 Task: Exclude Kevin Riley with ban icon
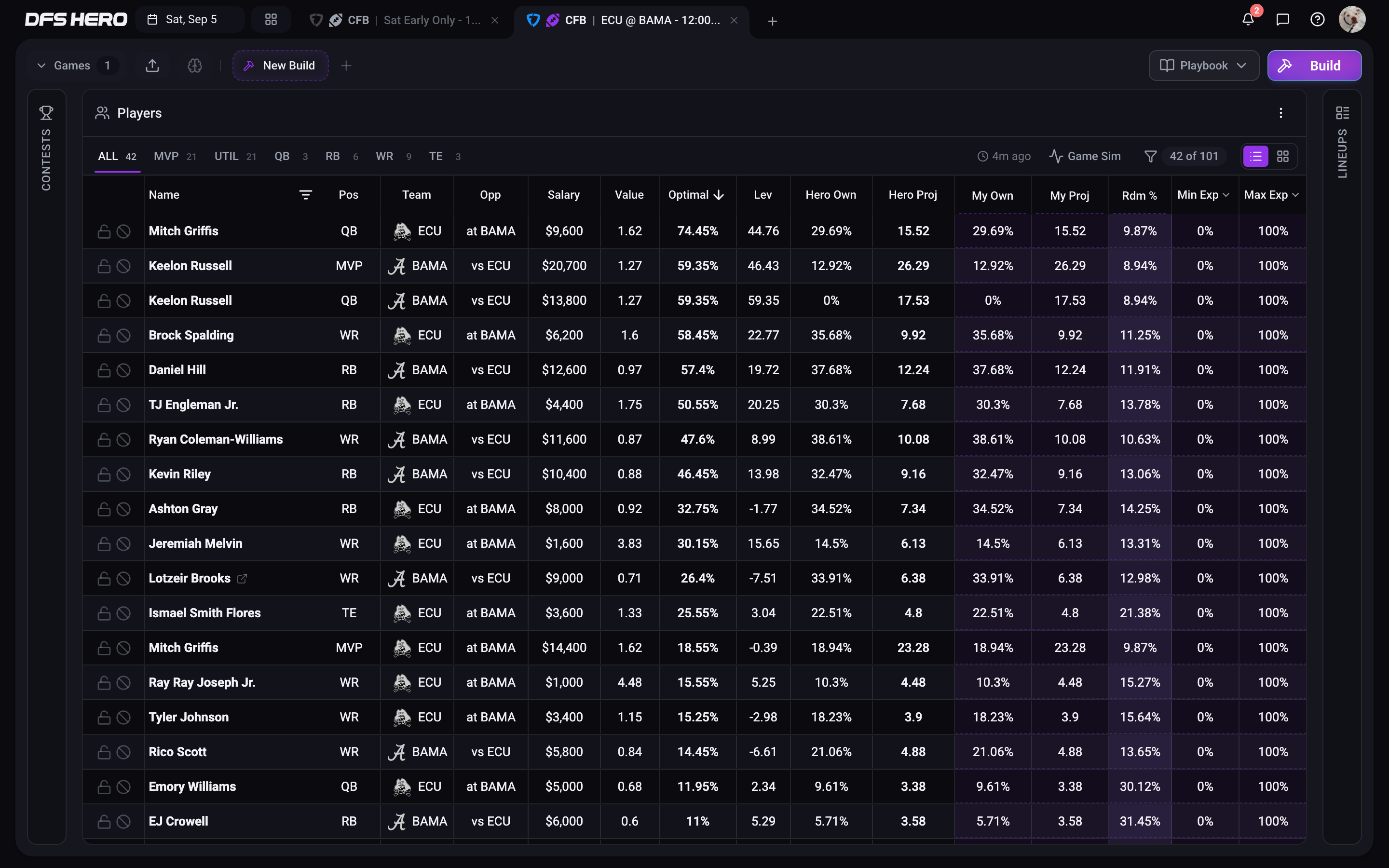coord(123,474)
